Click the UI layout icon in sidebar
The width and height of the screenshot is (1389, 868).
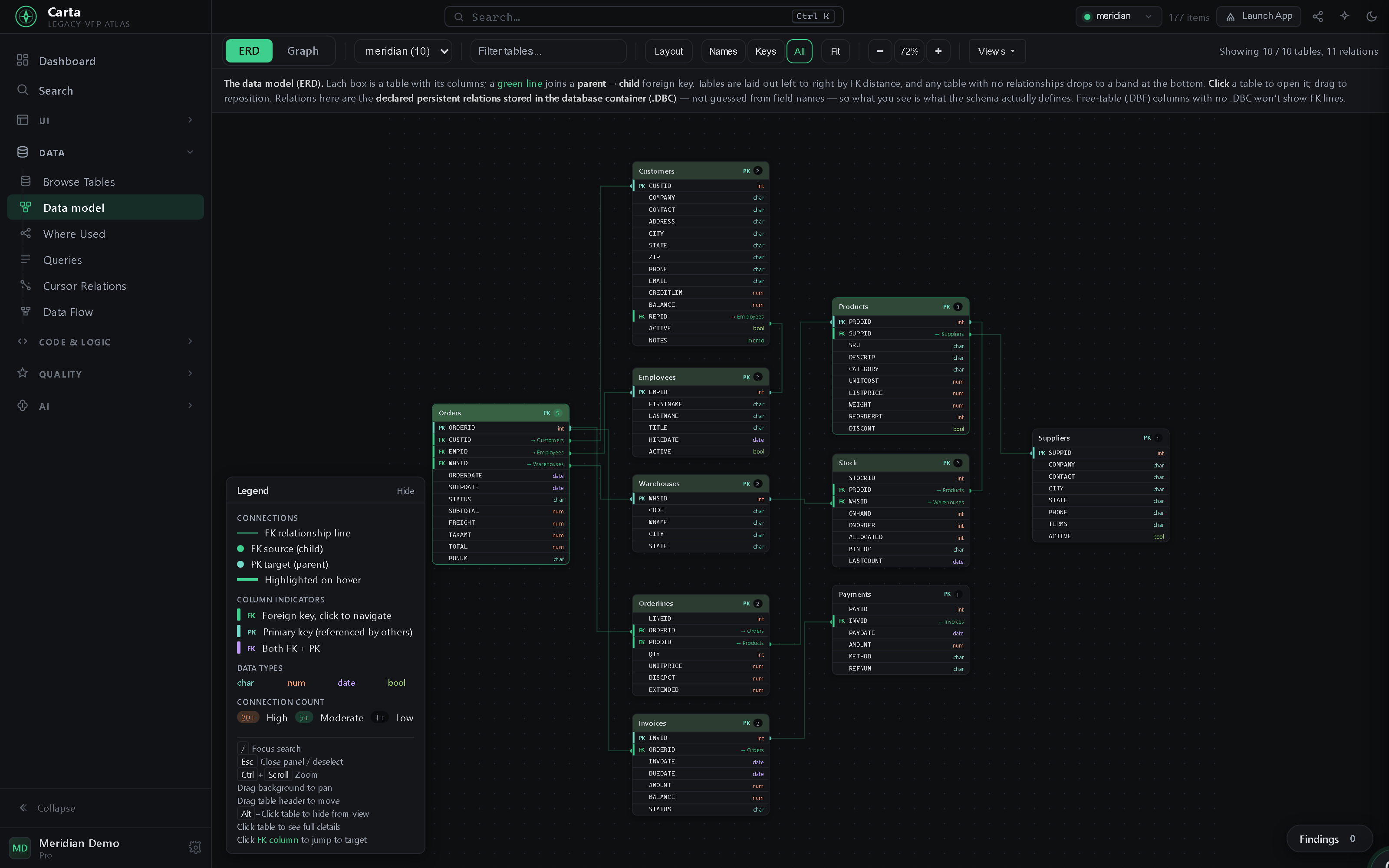point(23,120)
